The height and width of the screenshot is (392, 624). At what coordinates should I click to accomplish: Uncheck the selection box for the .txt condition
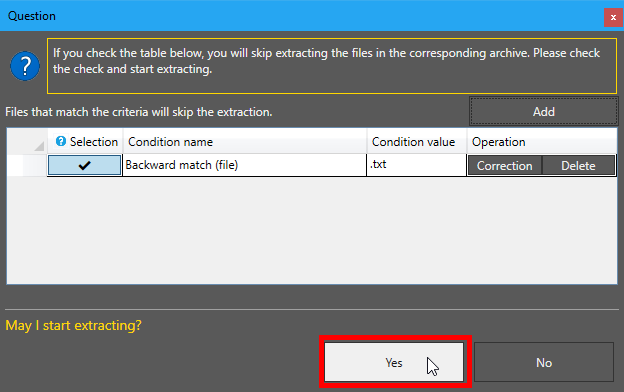tap(84, 165)
